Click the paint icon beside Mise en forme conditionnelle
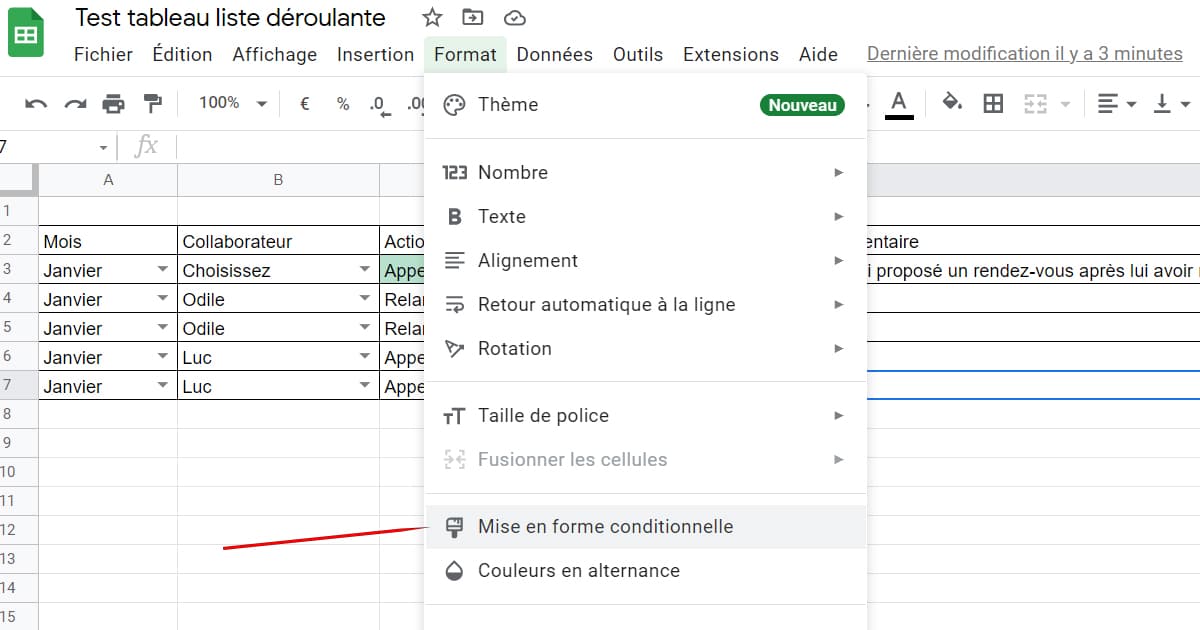This screenshot has height=630, width=1200. (x=454, y=527)
